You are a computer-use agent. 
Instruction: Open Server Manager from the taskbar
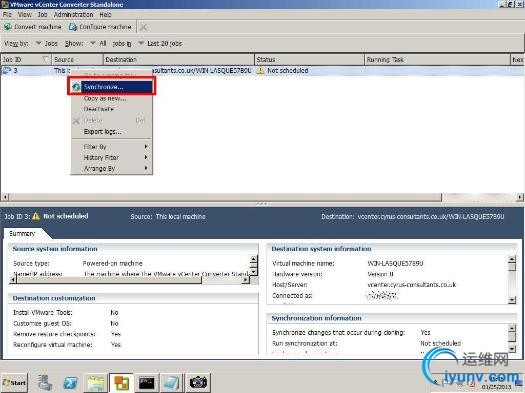[45, 383]
